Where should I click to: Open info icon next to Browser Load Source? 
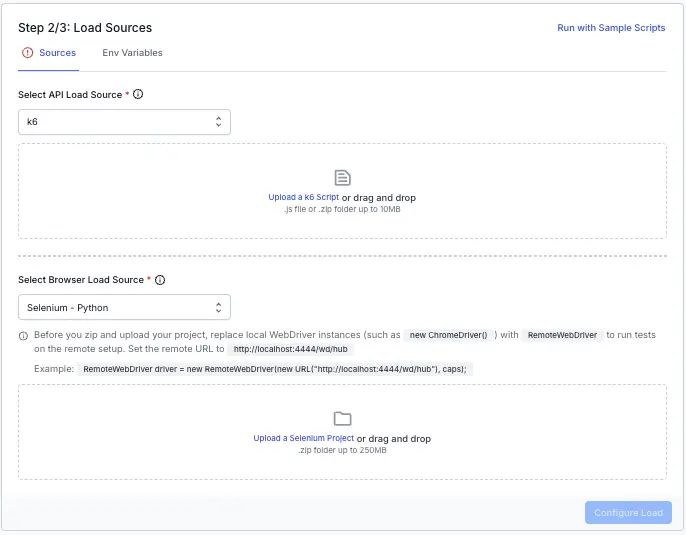[x=160, y=280]
